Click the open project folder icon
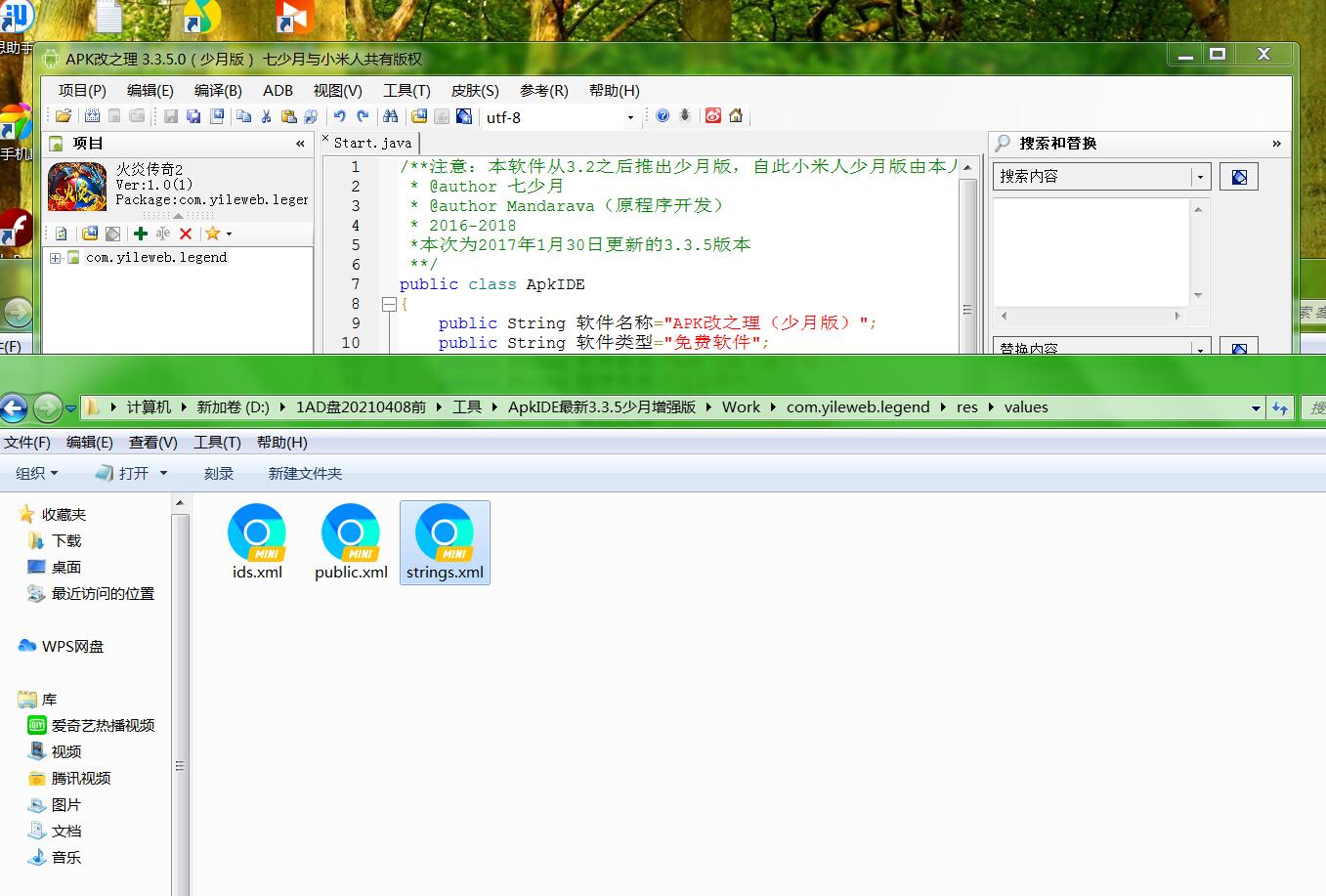 coord(63,116)
